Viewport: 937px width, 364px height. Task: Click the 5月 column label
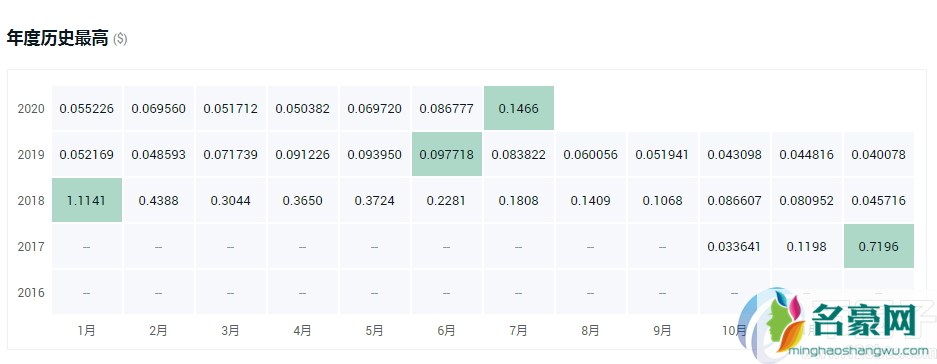[x=375, y=330]
